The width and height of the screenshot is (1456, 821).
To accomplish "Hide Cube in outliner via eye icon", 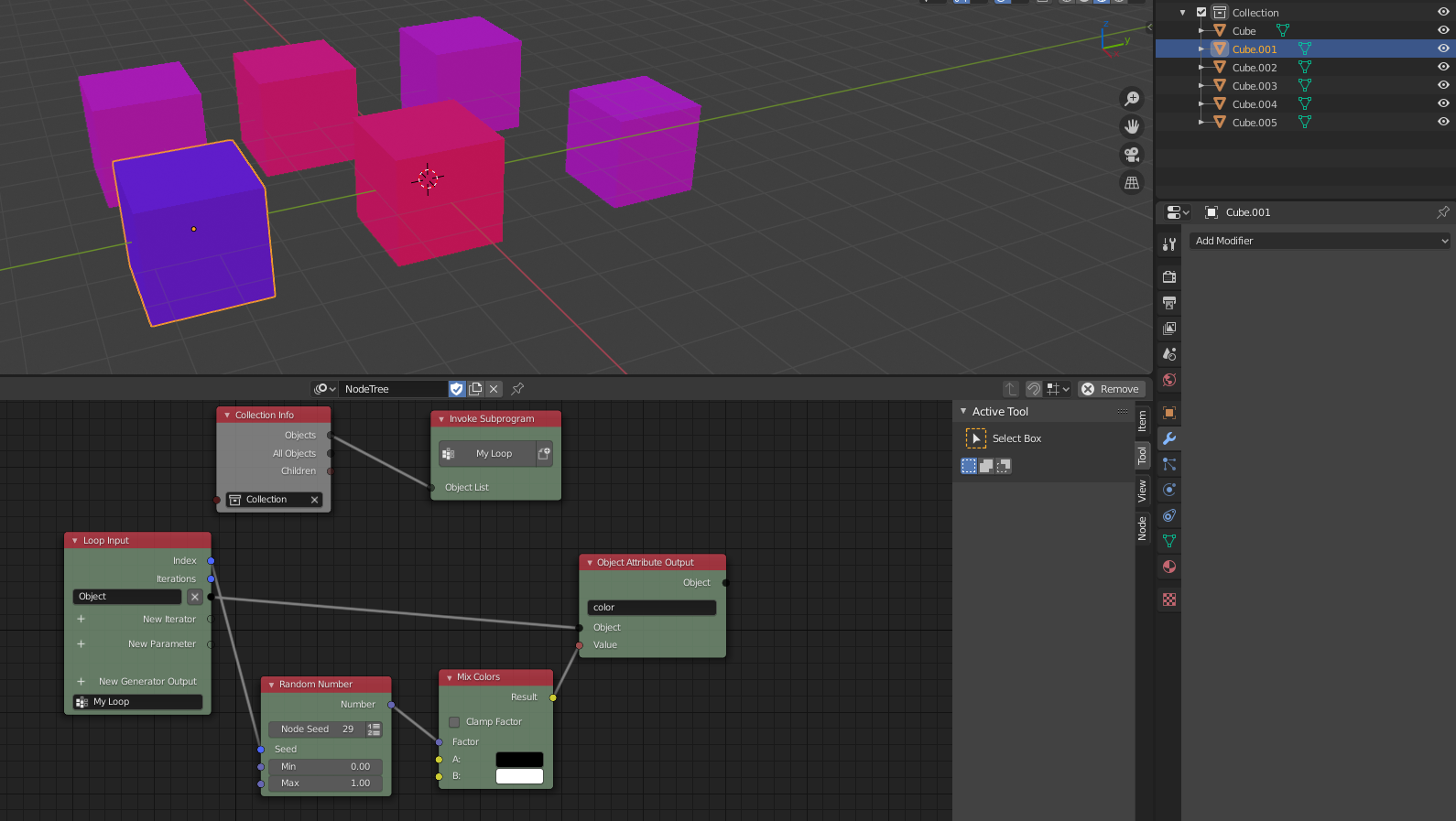I will click(x=1443, y=30).
